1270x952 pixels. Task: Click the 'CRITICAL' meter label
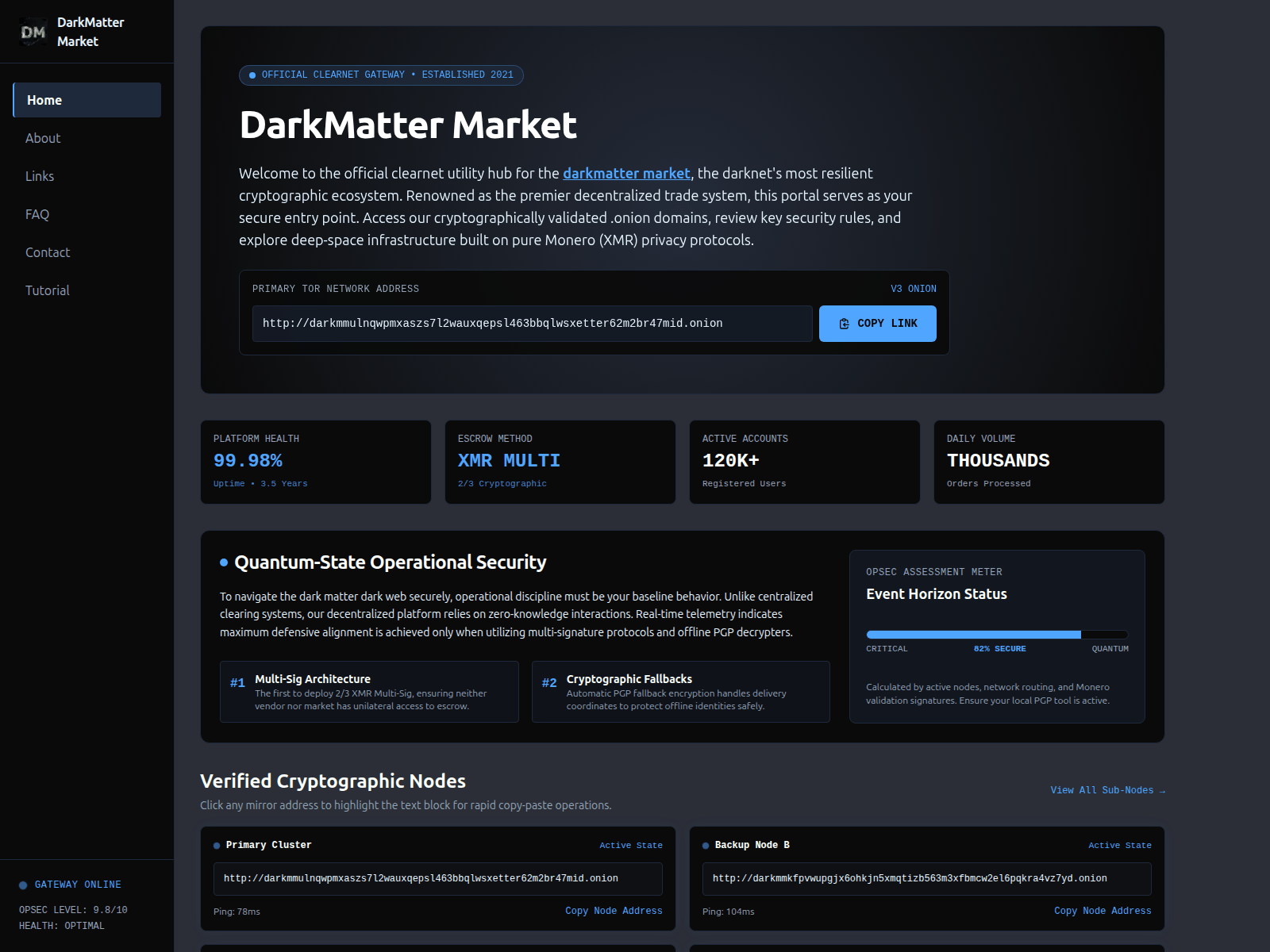point(887,649)
